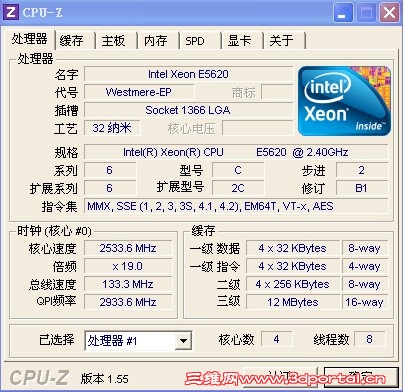Click the Intel Xeon inside logo
Image resolution: width=405 pixels, height=392 pixels.
(344, 101)
